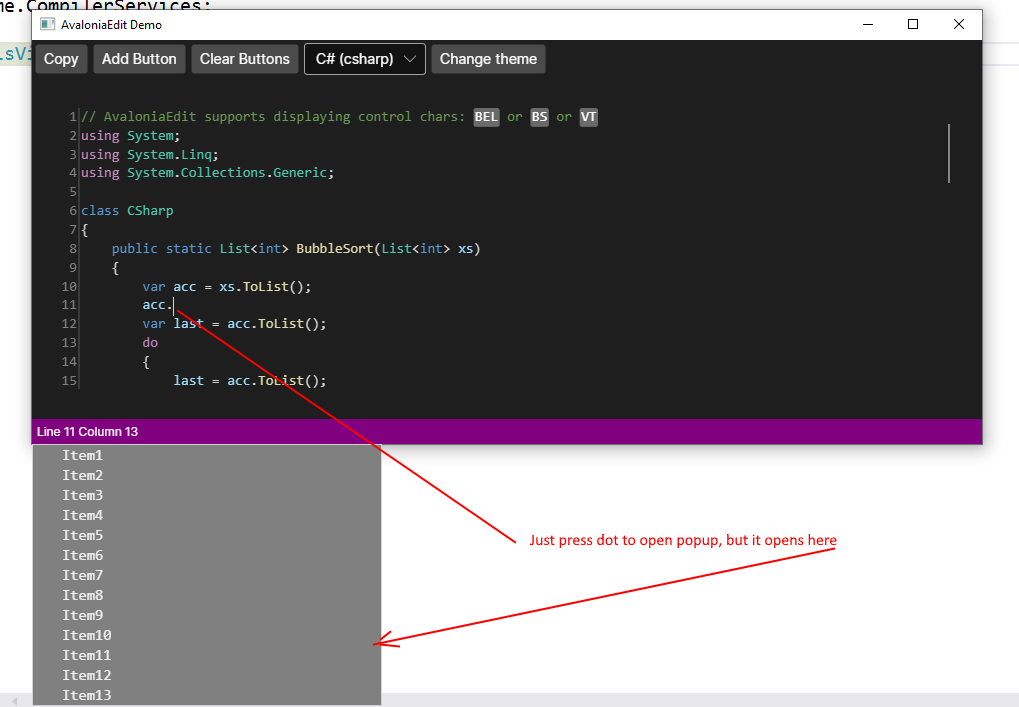
Task: Click the BubbleSort method name
Action: tap(335, 249)
